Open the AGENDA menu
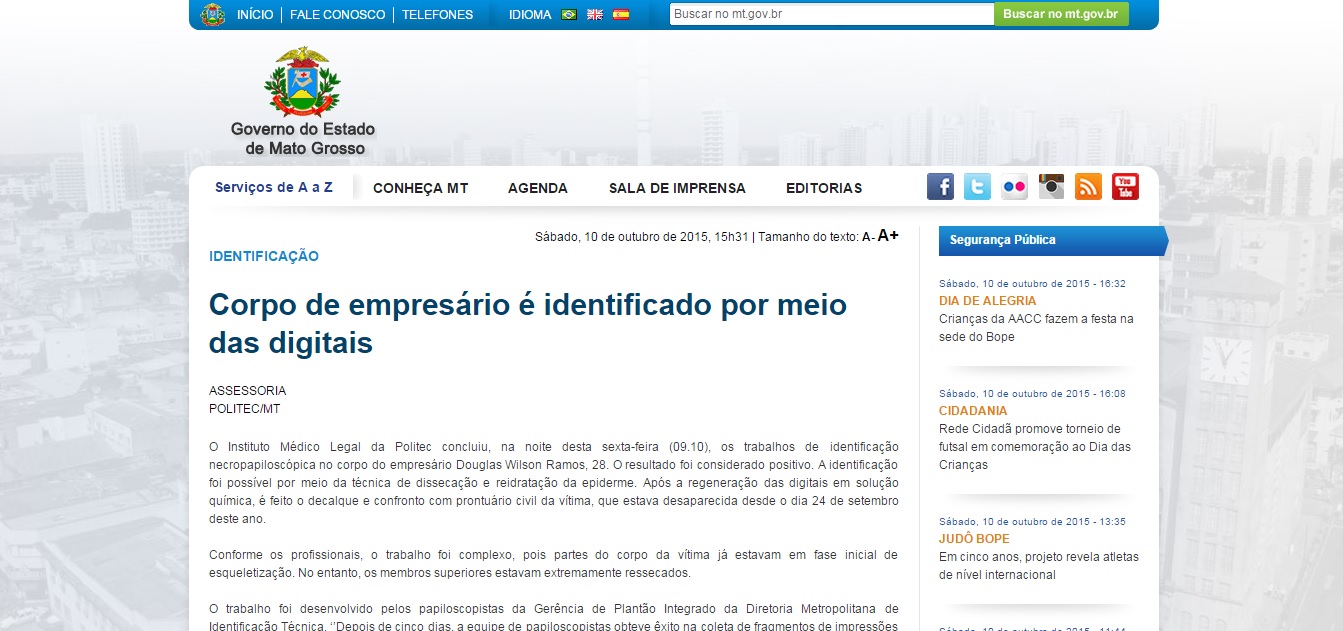The width and height of the screenshot is (1343, 631). coord(538,188)
